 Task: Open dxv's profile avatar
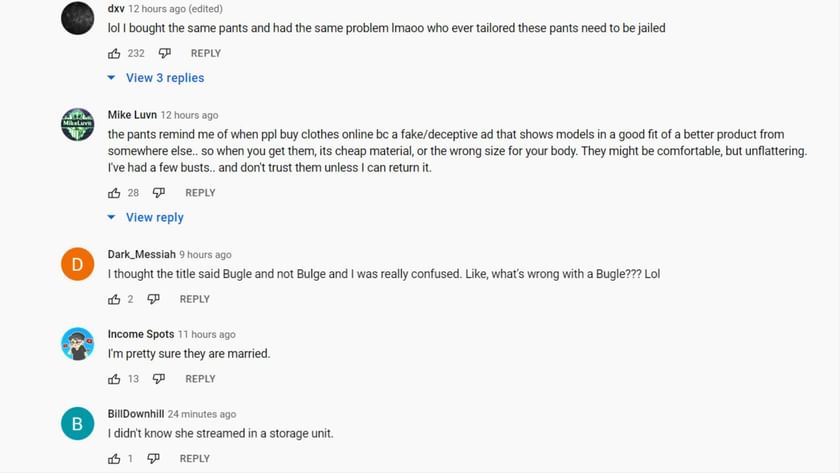[78, 18]
